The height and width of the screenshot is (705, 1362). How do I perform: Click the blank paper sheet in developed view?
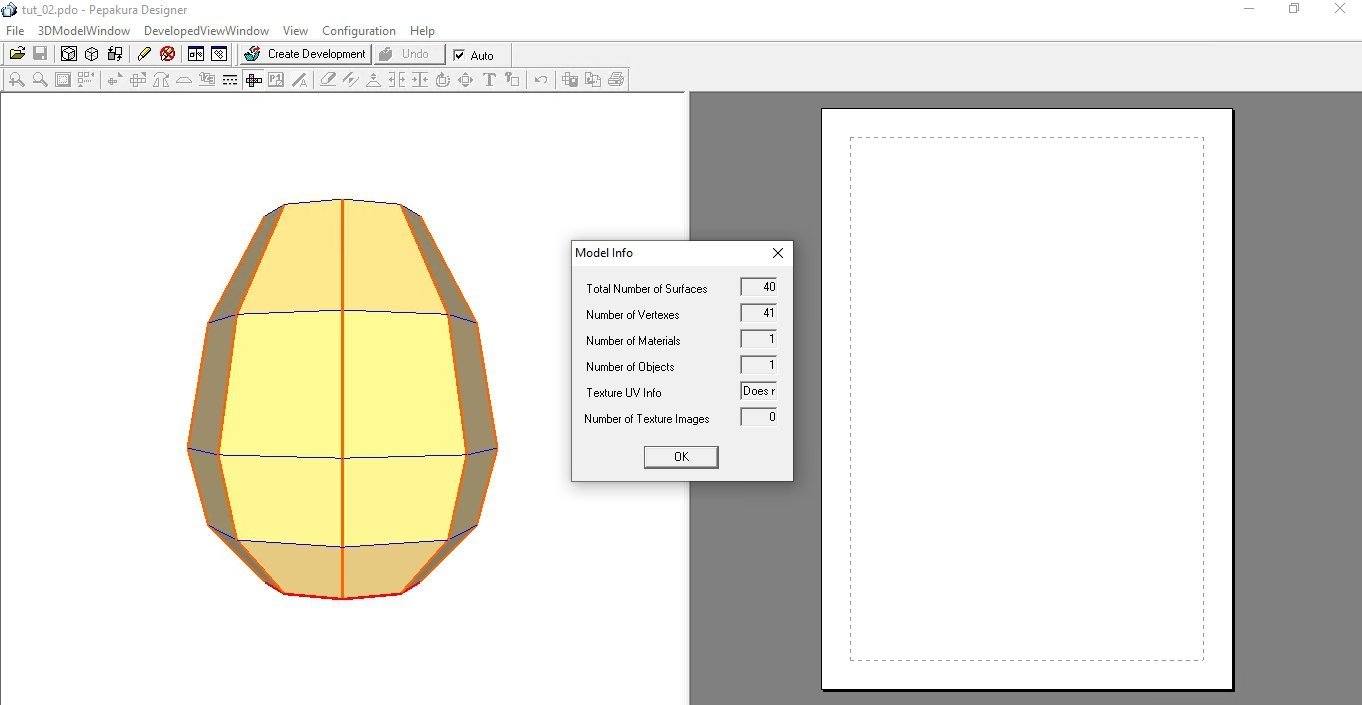tap(1027, 399)
